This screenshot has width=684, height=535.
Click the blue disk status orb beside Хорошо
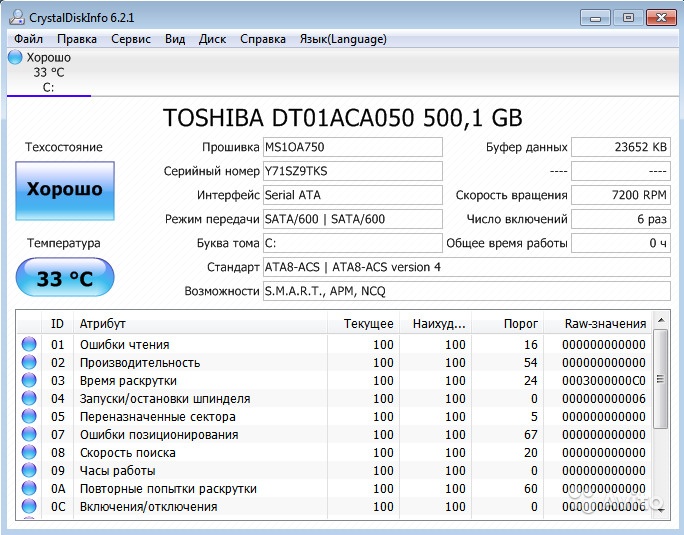click(15, 57)
